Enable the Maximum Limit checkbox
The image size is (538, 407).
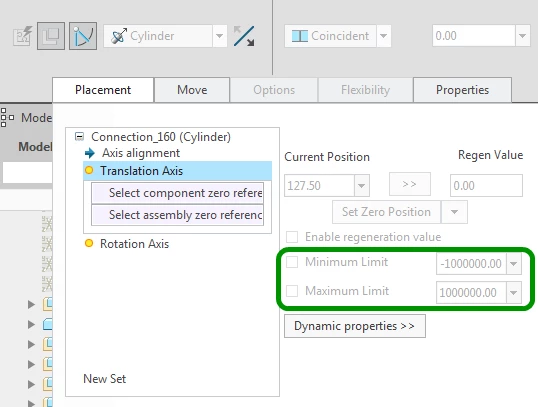click(x=292, y=291)
